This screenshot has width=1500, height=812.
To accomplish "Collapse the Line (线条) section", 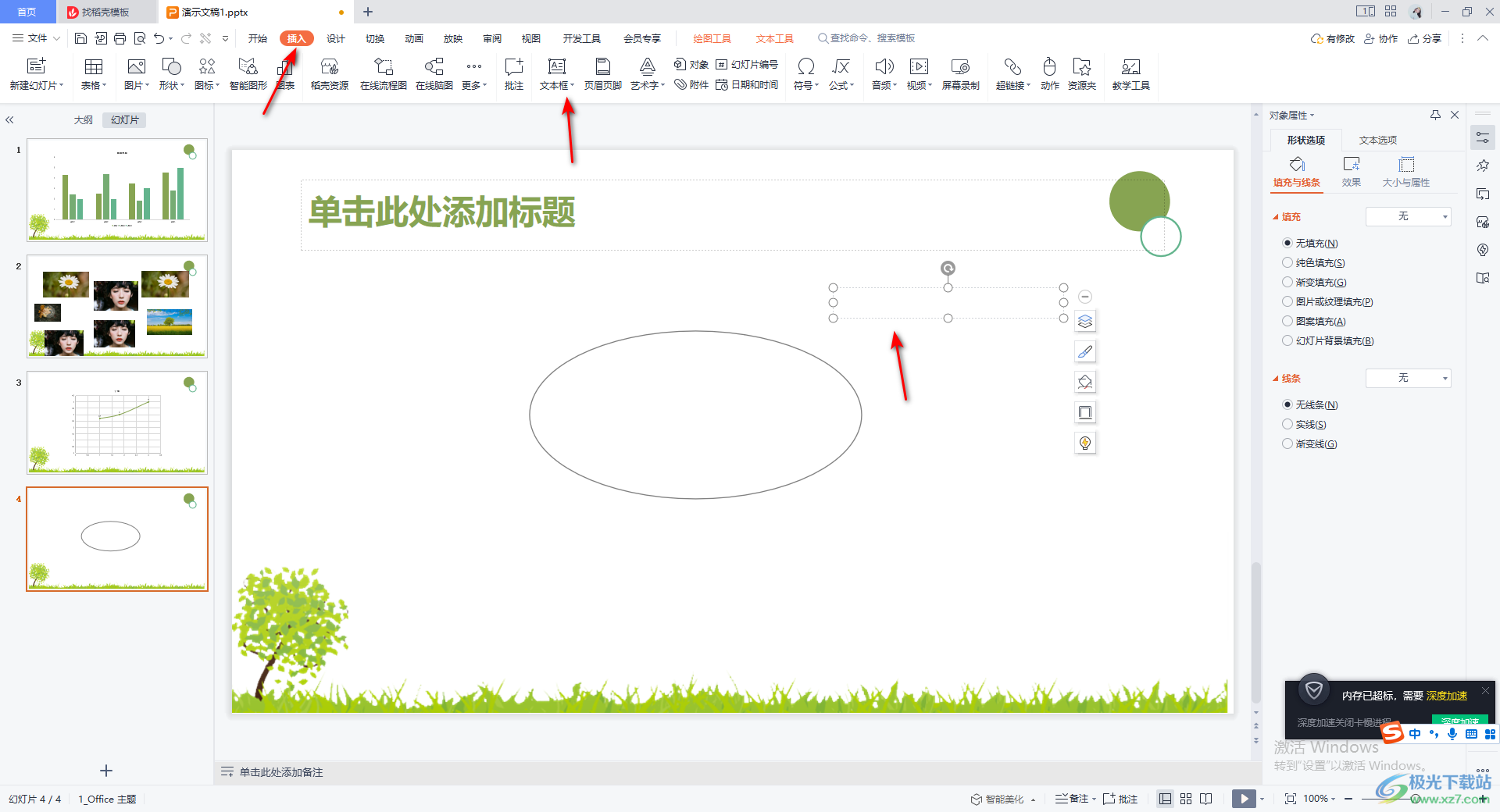I will [x=1276, y=379].
